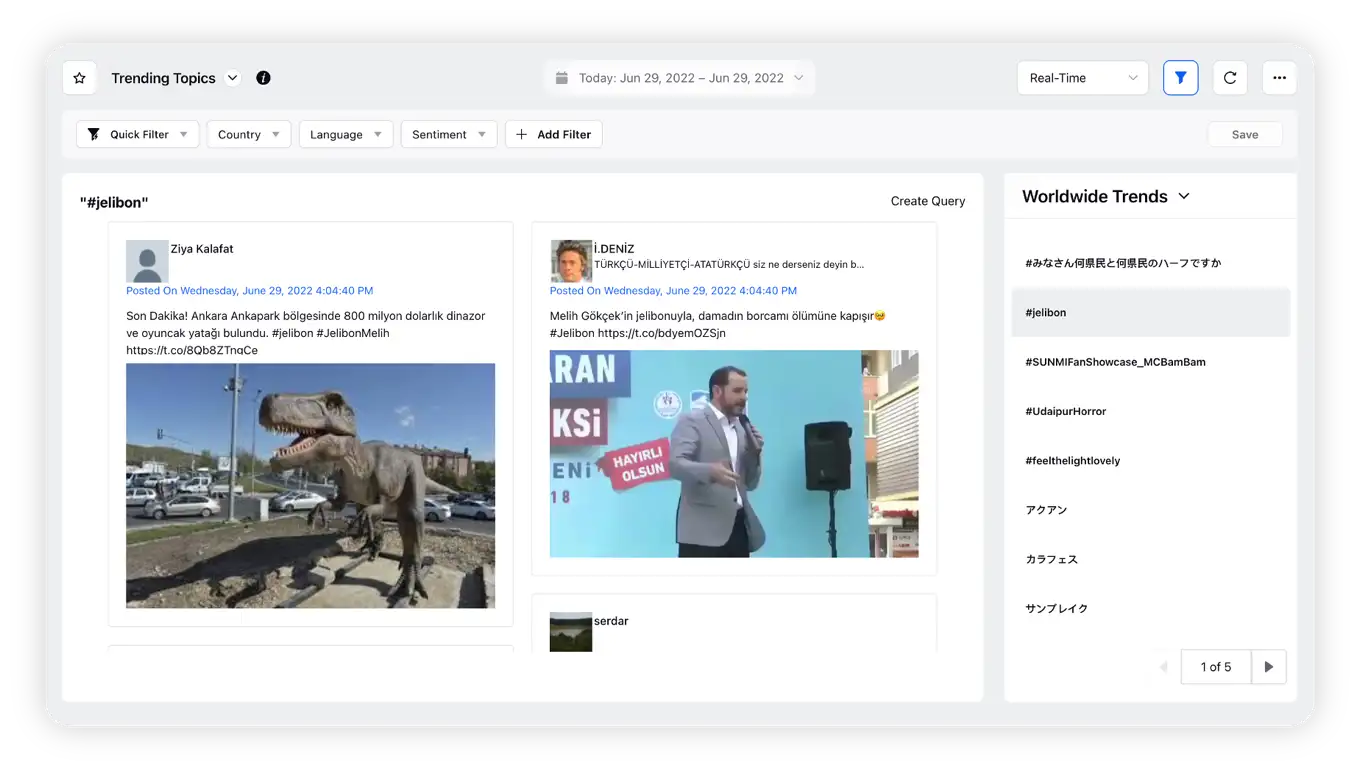Screen dimensions: 1360x771
Task: Open the Real-Time dropdown
Action: [x=1082, y=78]
